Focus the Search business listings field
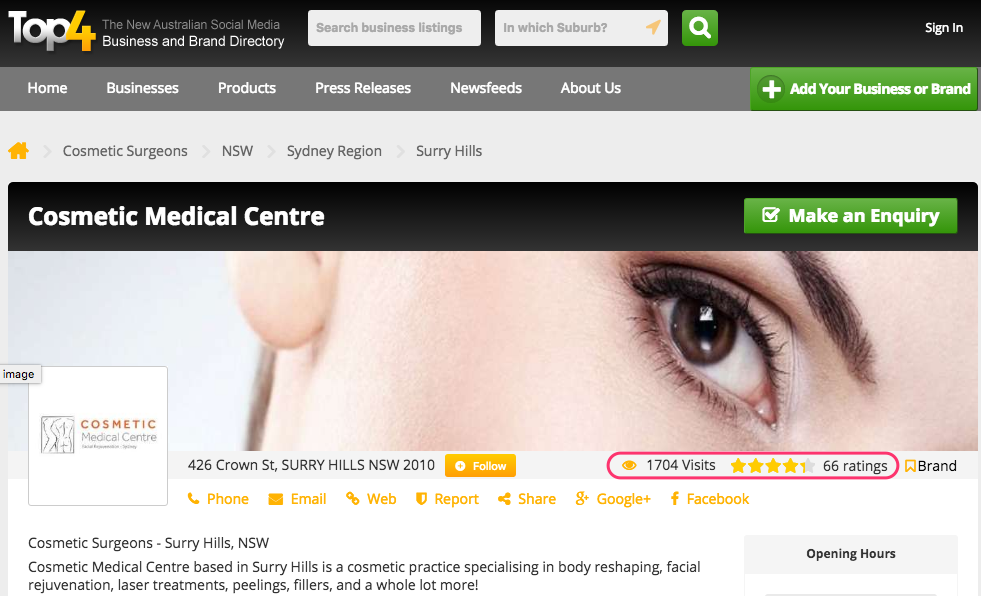 (394, 28)
